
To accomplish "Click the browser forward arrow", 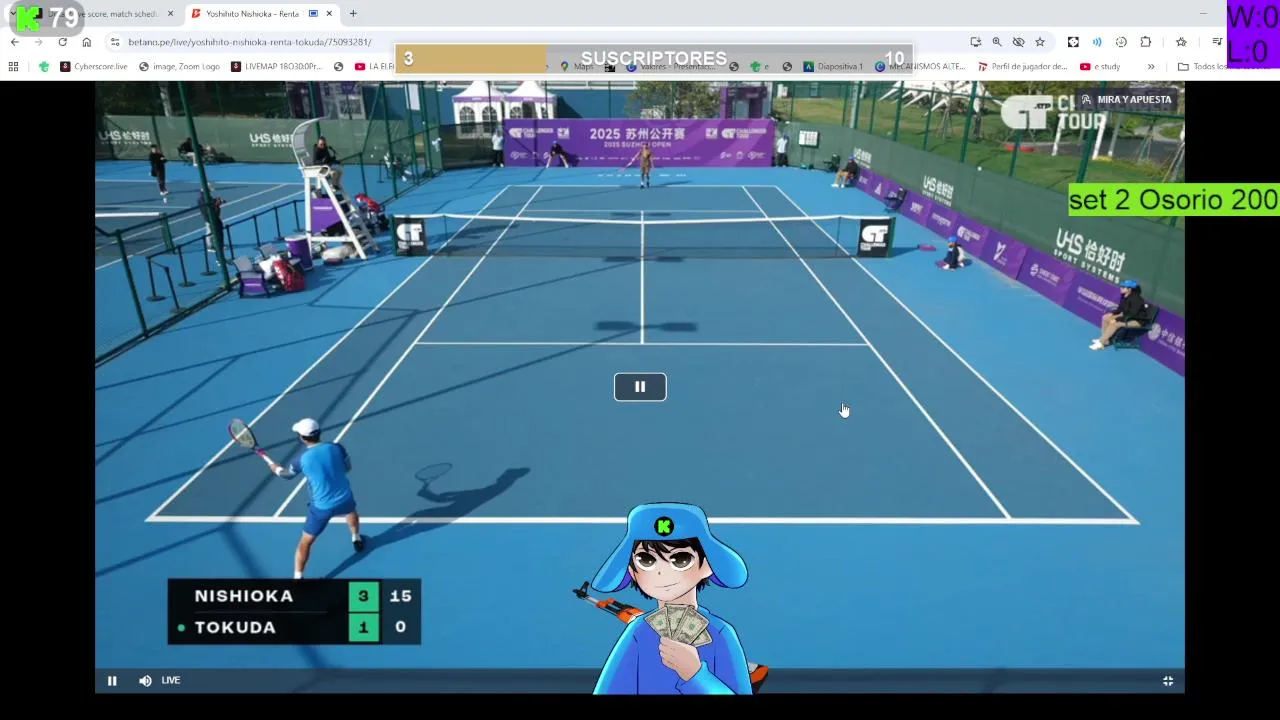I will coord(38,42).
